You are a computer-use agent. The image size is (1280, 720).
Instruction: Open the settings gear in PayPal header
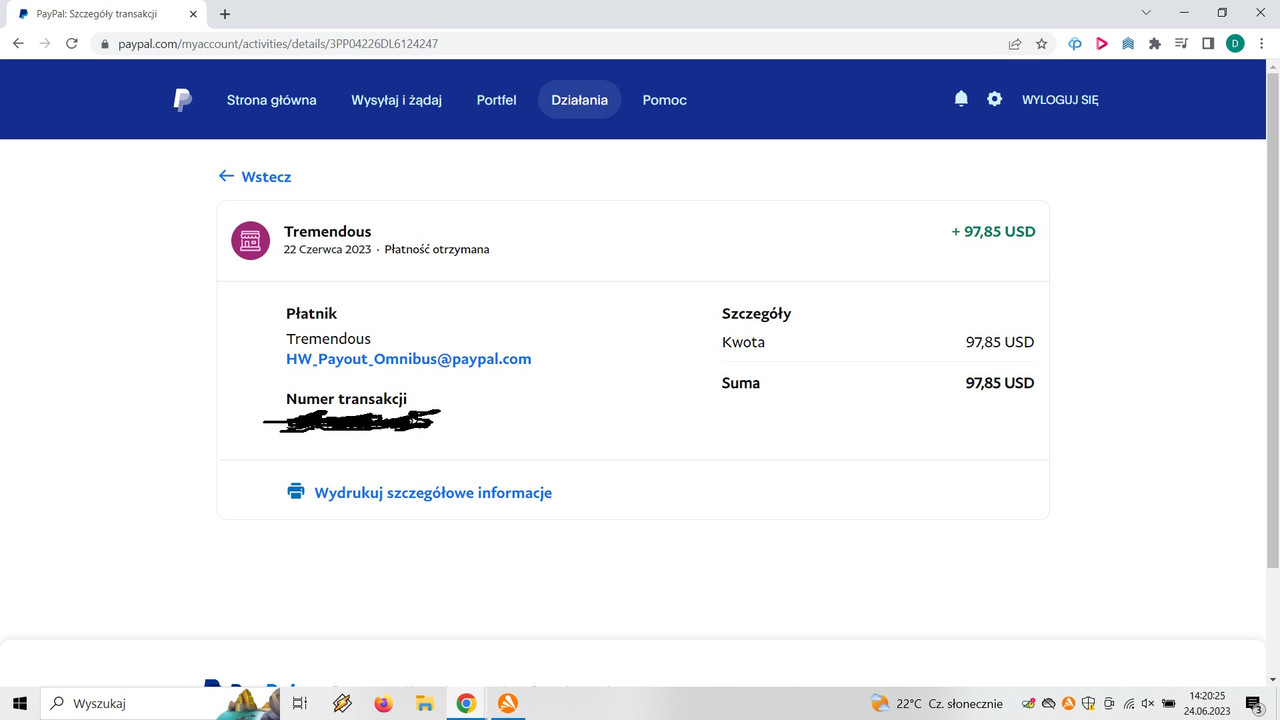click(994, 99)
